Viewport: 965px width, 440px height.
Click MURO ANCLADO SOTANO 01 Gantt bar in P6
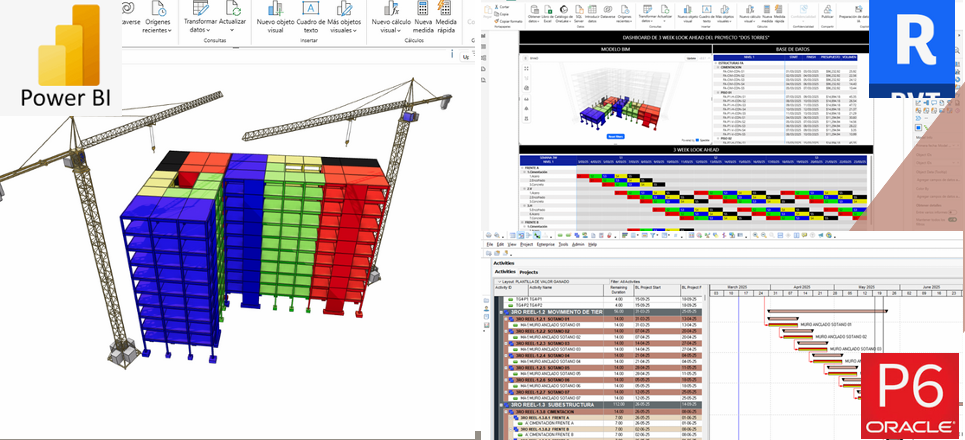[783, 325]
